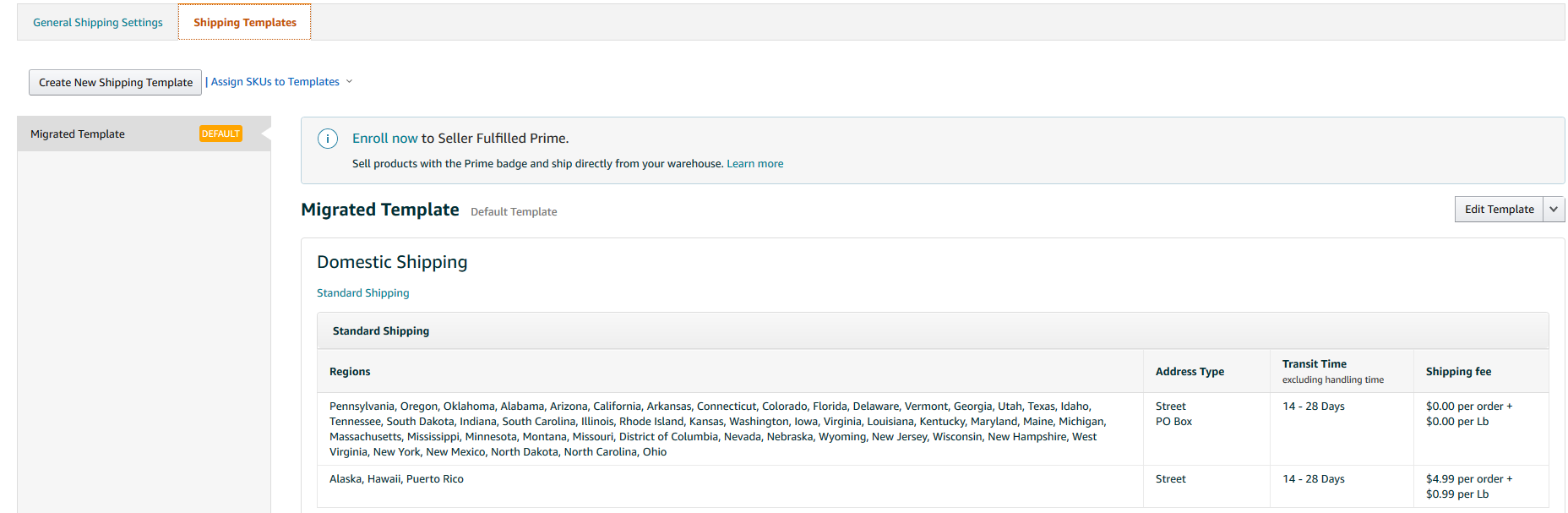The height and width of the screenshot is (513, 1568).
Task: Switch to General Shipping Settings tab
Action: pyautogui.click(x=98, y=23)
